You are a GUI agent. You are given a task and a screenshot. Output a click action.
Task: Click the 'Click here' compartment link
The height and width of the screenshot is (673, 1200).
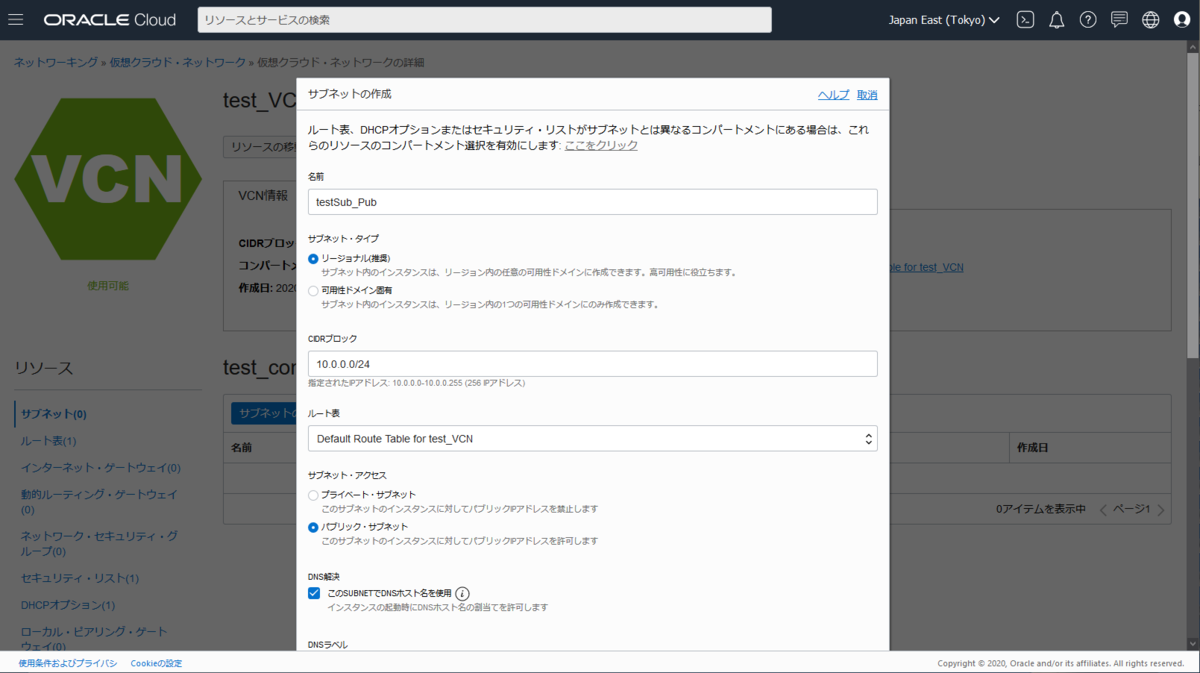tap(601, 146)
